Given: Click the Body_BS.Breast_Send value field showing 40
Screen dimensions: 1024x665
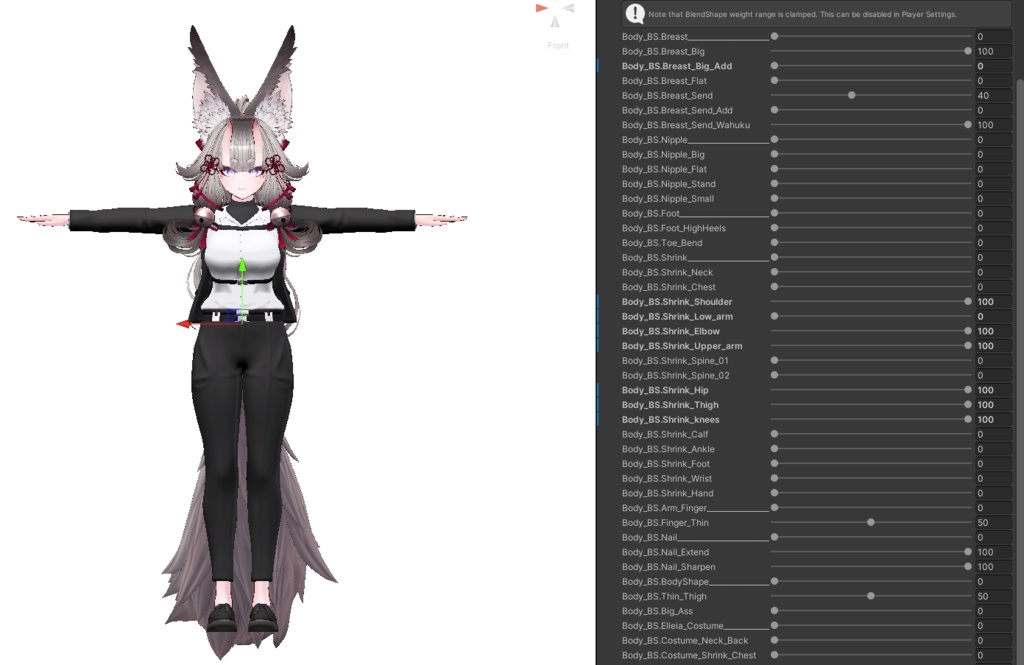Looking at the screenshot, I should pos(993,95).
